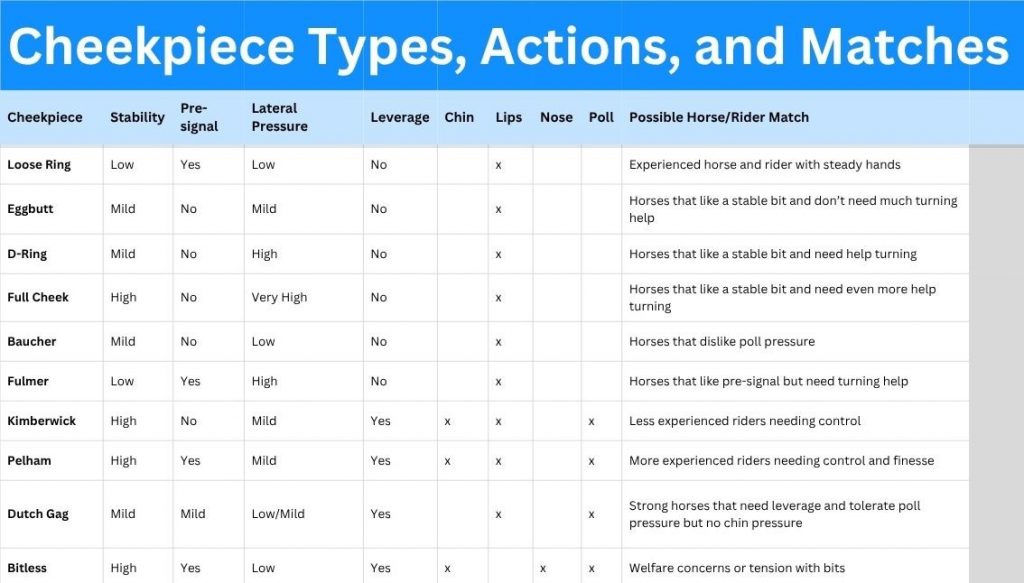Select the Pelham row label
Screen dimensions: 1024x583
pyautogui.click(x=29, y=461)
